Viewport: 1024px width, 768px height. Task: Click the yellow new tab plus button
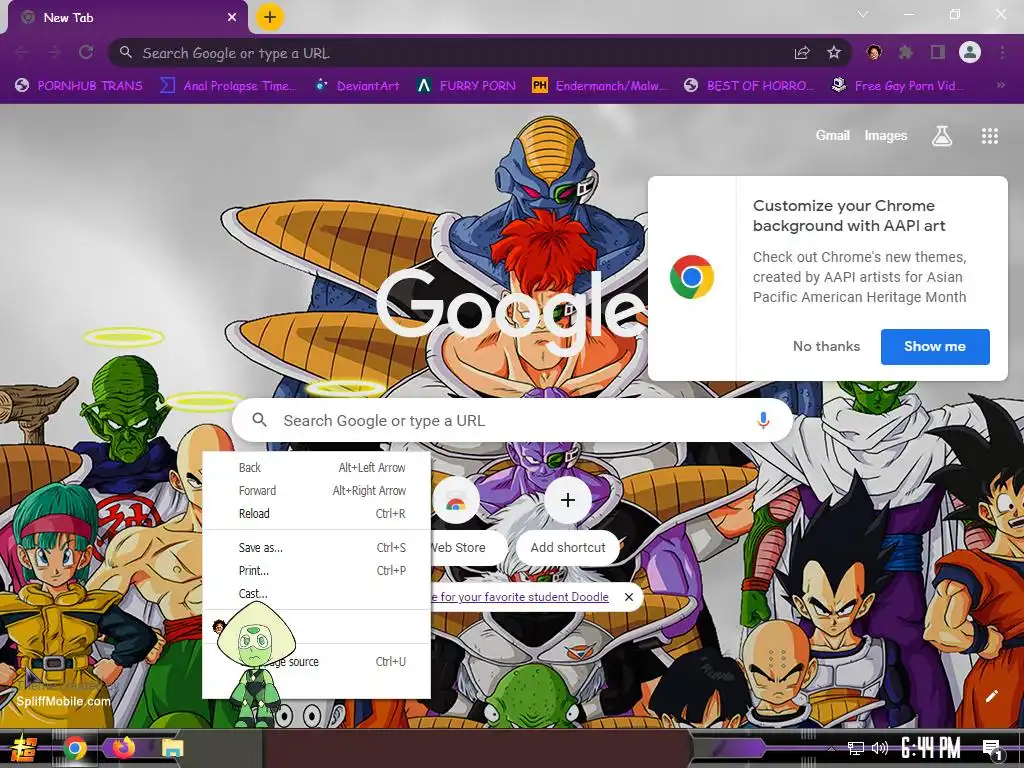(x=269, y=17)
